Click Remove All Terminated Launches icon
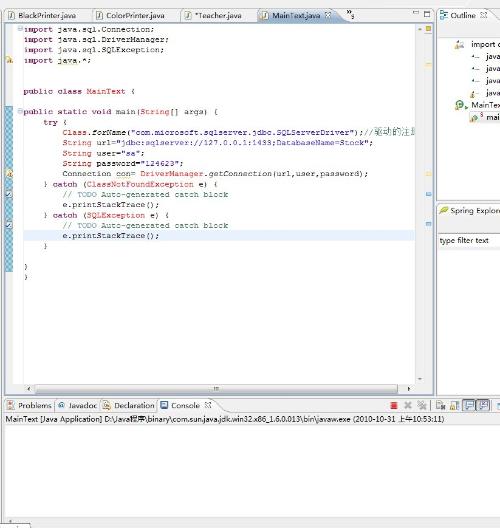 pos(421,405)
